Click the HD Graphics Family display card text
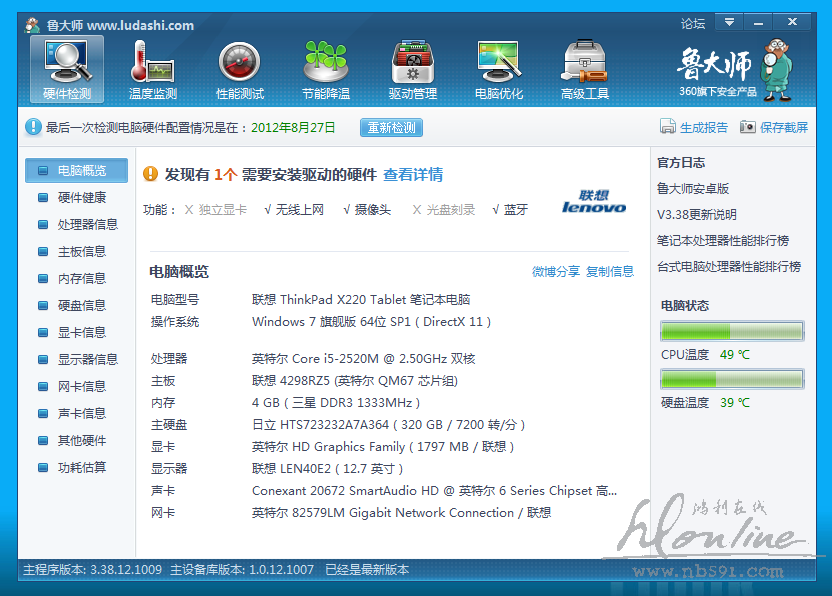This screenshot has width=832, height=596. click(383, 447)
